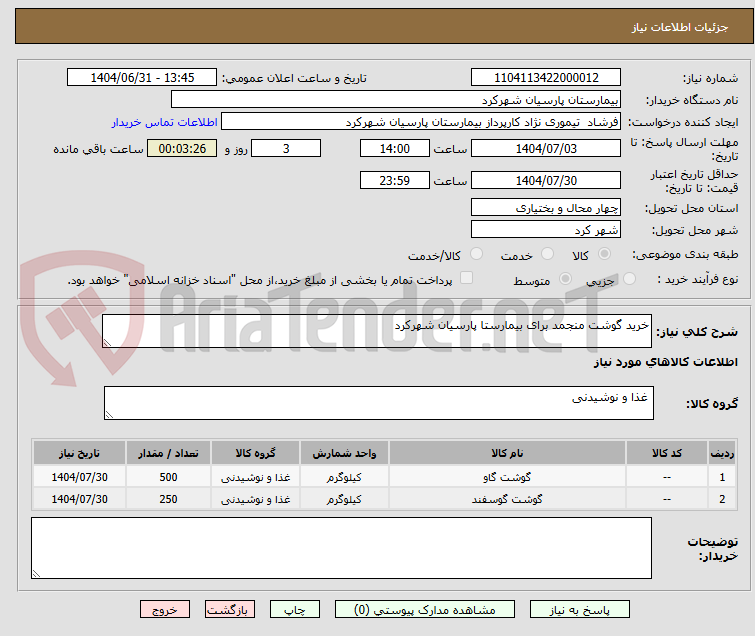
Task: Click the کیلوگرم unit in گوشت گوسفند row
Action: tap(344, 499)
